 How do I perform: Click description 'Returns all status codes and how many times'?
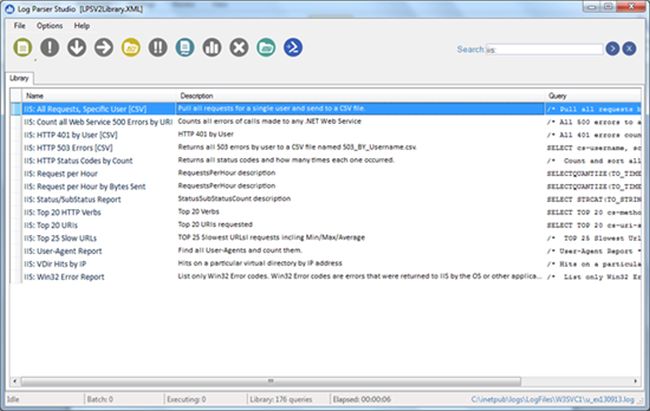(286, 160)
